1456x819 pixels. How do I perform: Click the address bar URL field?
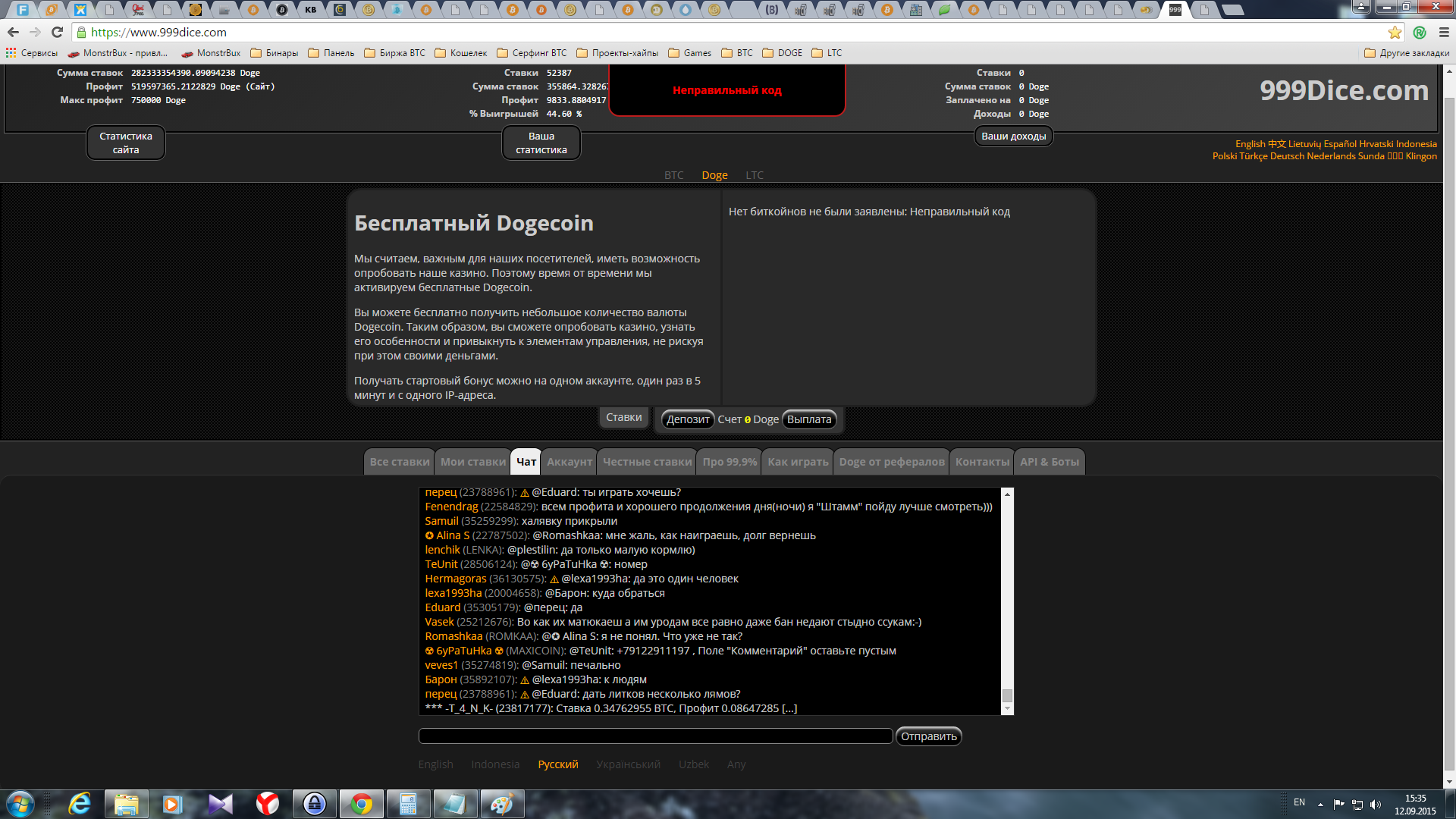pos(728,32)
